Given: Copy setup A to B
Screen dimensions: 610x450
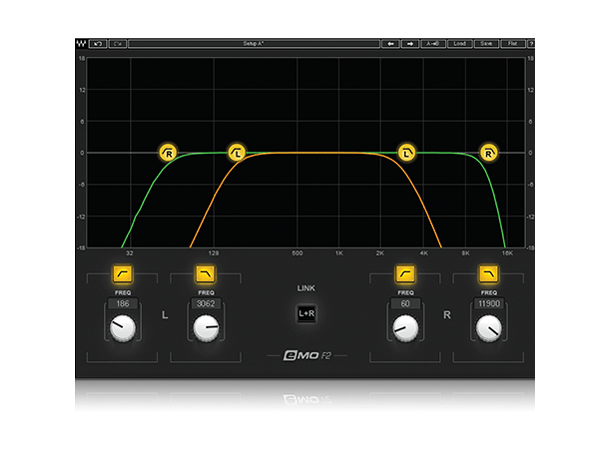Looking at the screenshot, I should tap(433, 44).
